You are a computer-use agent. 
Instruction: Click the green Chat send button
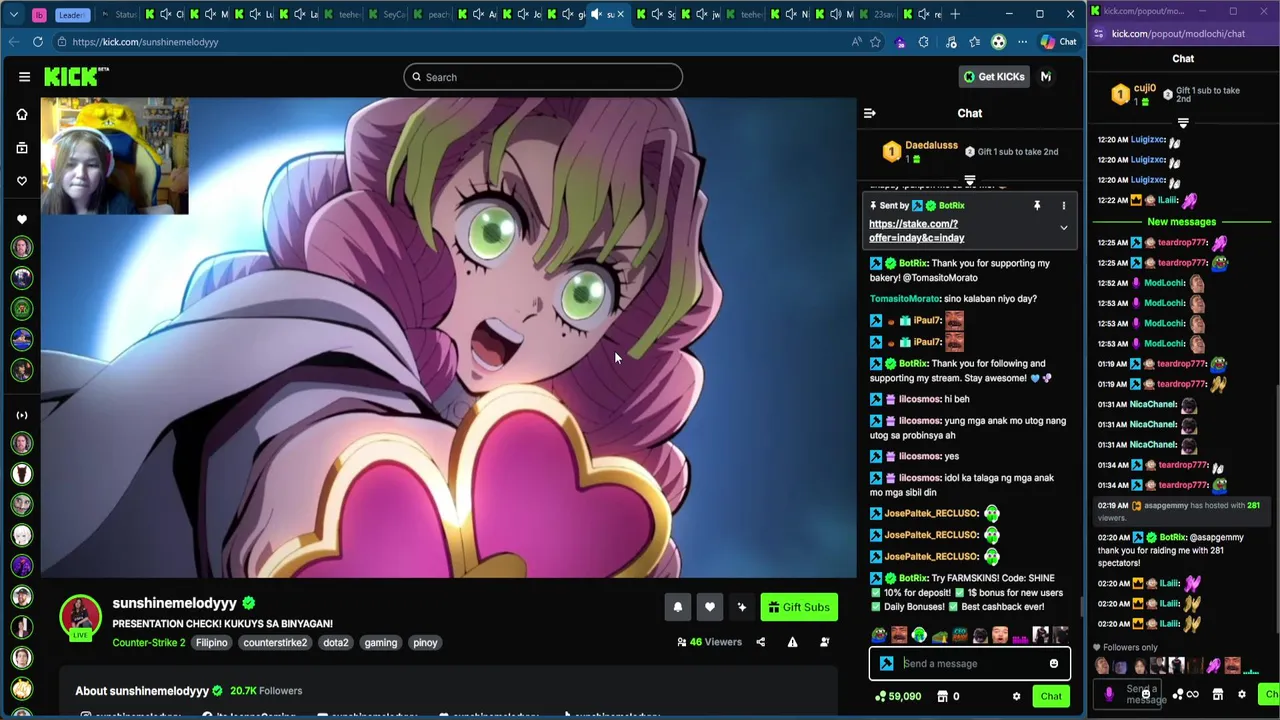tap(1051, 697)
